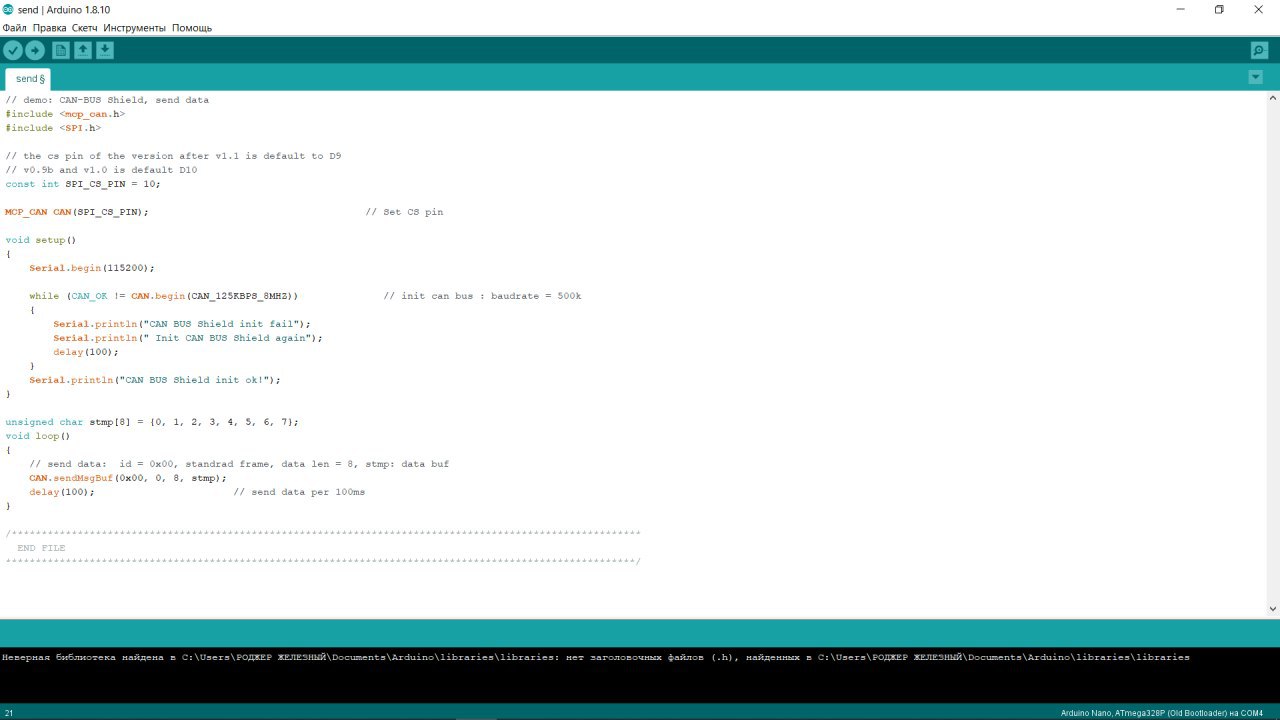Click the line "#include <mcp_can.h>"

click(65, 114)
